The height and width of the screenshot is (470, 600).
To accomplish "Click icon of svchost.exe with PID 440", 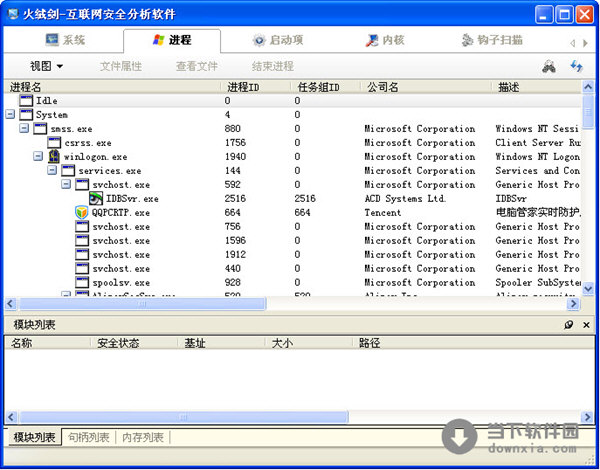I will point(82,269).
